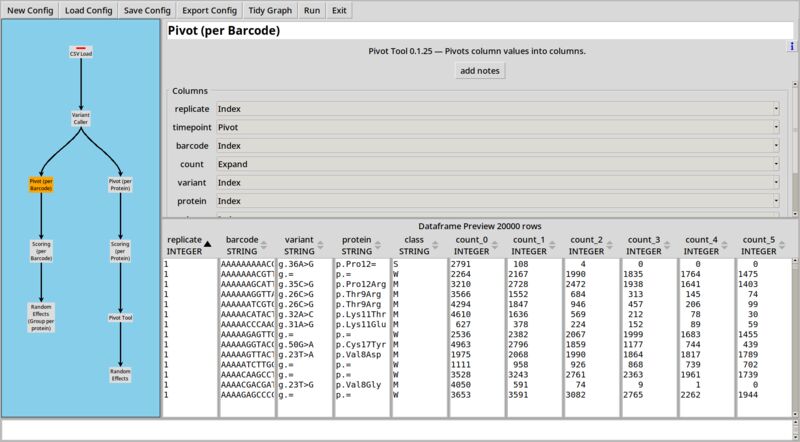Click the count_4 value 1764
The height and width of the screenshot is (442, 800).
[690, 274]
